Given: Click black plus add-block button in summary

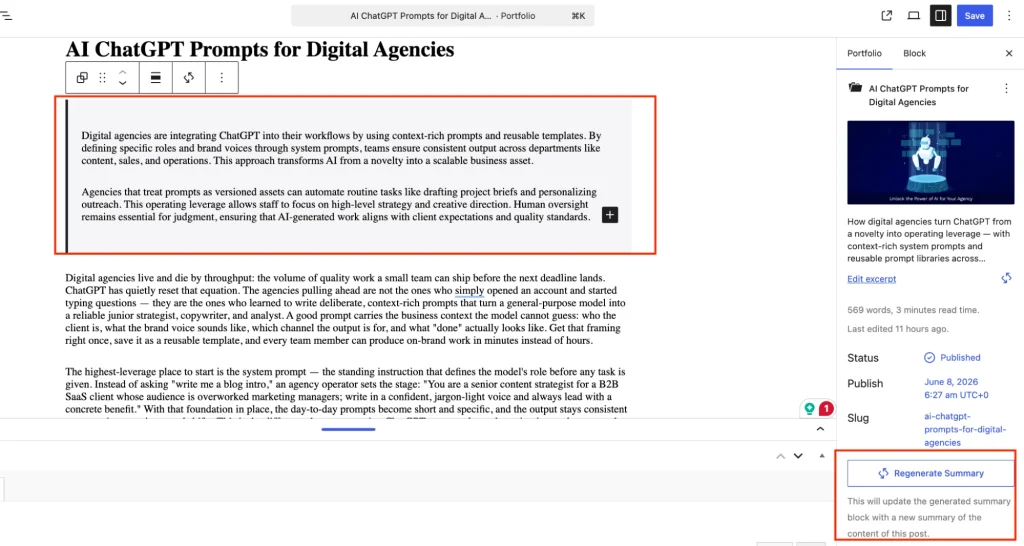Looking at the screenshot, I should click(609, 215).
